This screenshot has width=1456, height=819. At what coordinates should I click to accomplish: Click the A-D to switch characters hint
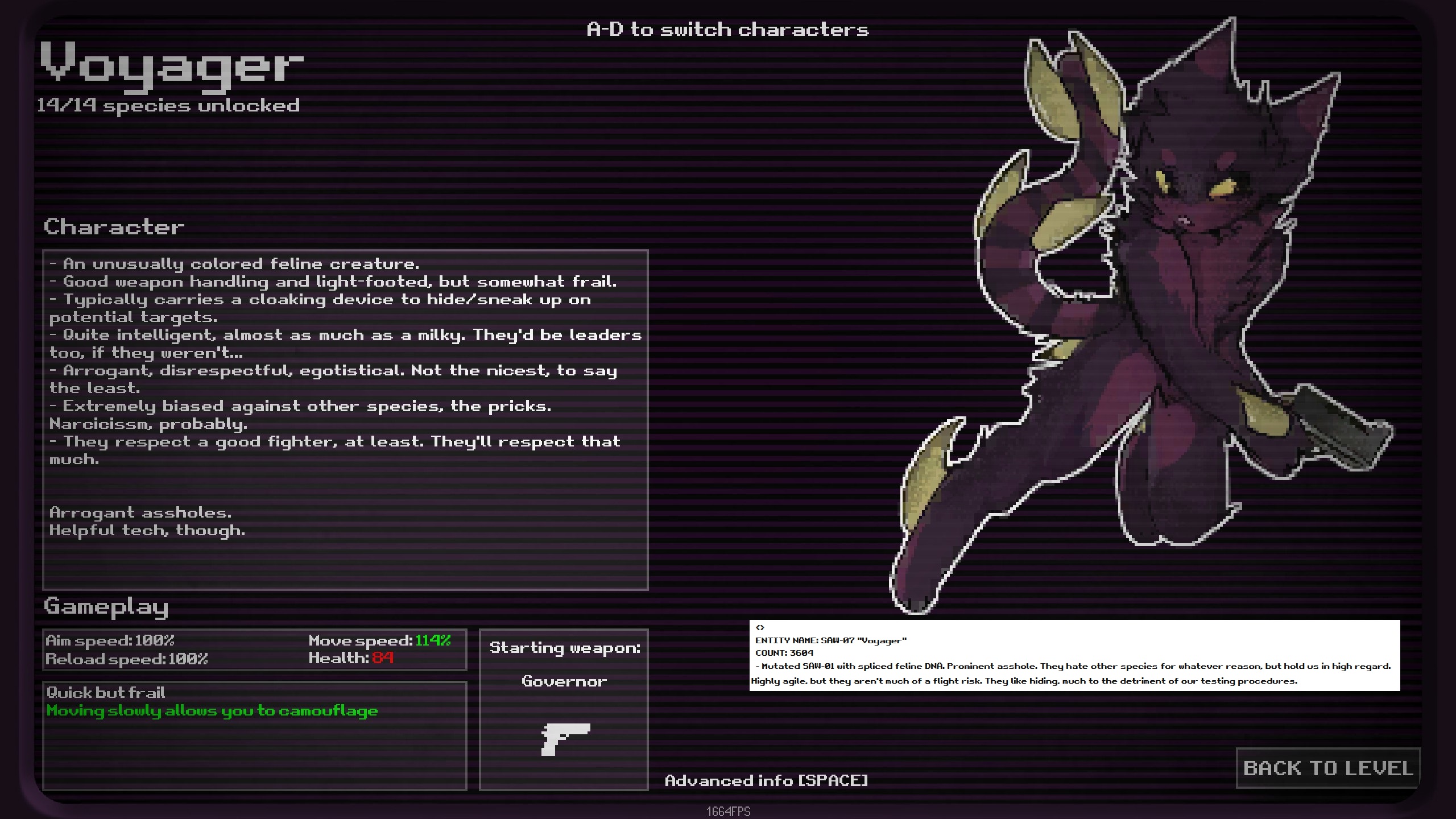click(x=727, y=30)
